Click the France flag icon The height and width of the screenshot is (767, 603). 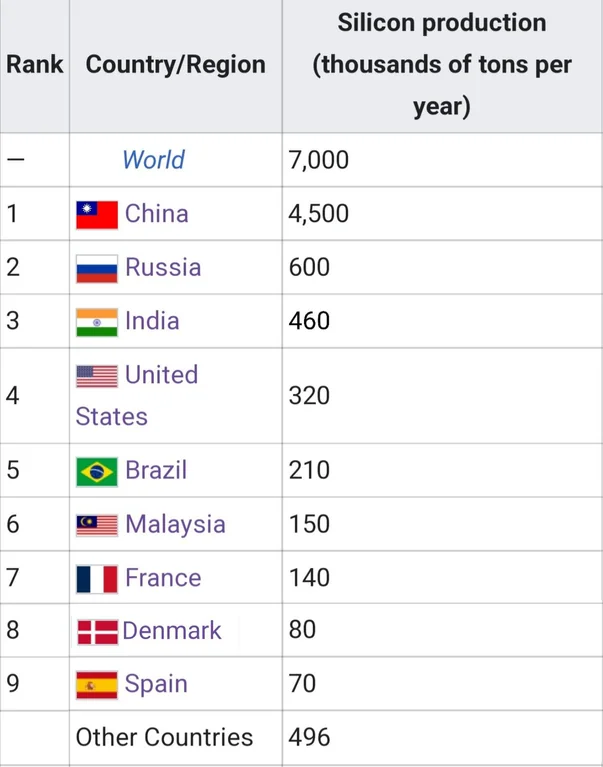97,579
